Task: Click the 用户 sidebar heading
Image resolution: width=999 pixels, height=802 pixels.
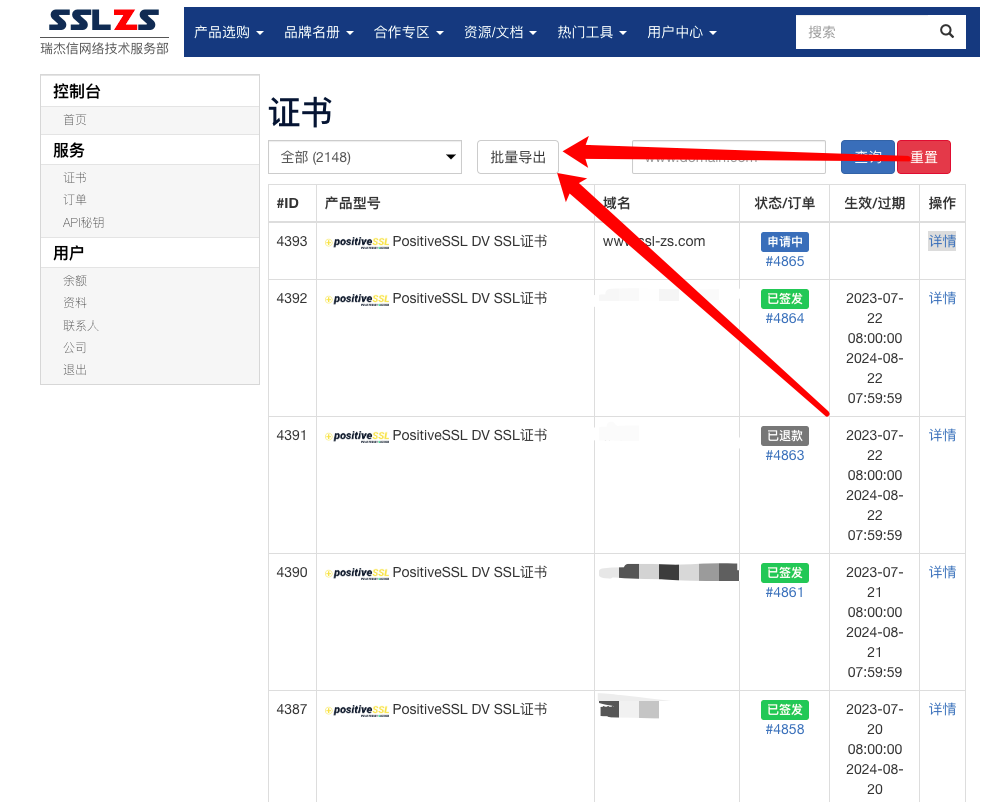Action: [69, 253]
